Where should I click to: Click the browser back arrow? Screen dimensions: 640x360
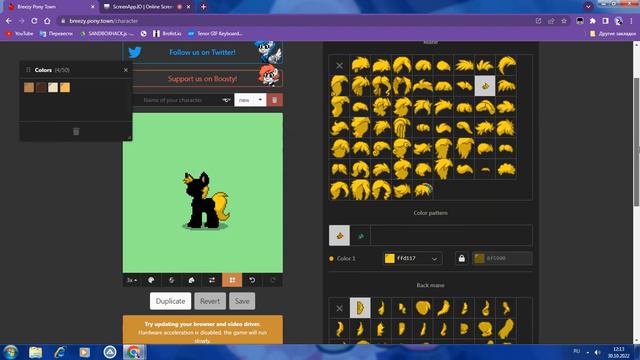point(9,21)
